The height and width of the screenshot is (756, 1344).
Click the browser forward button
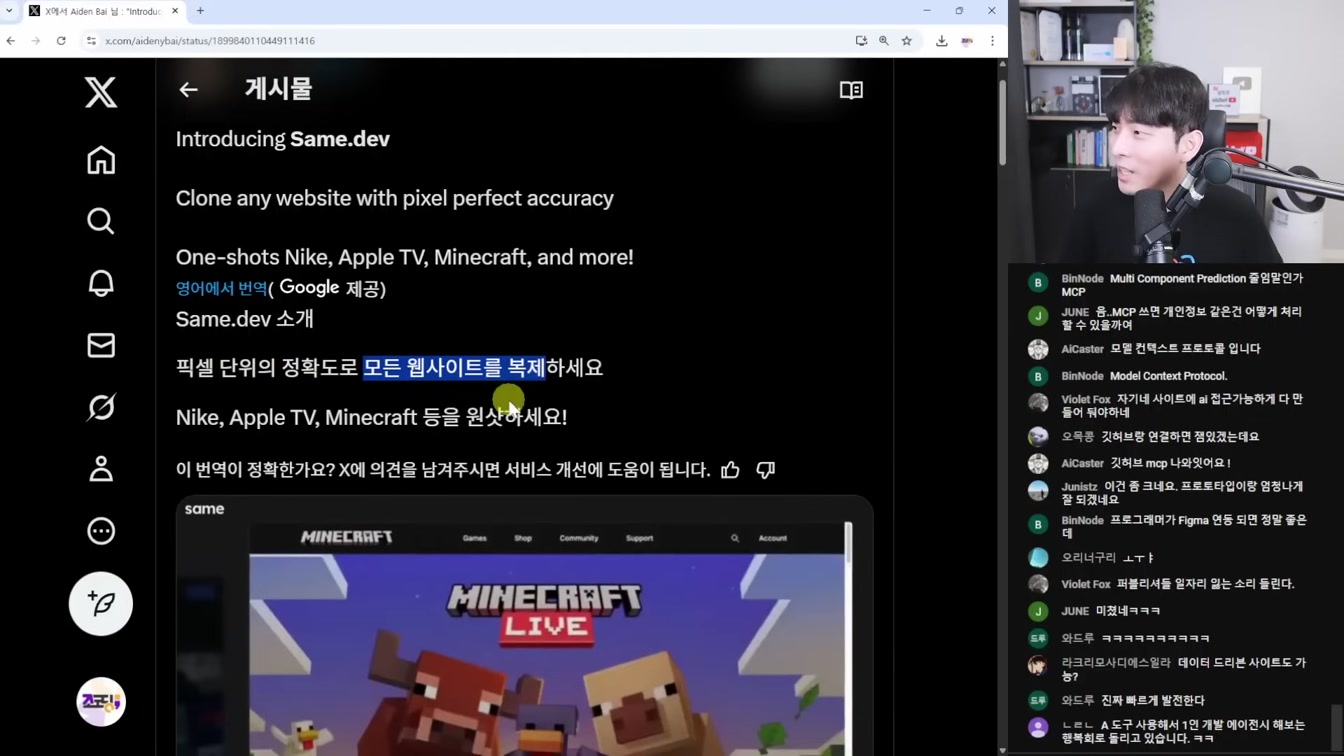click(x=36, y=41)
